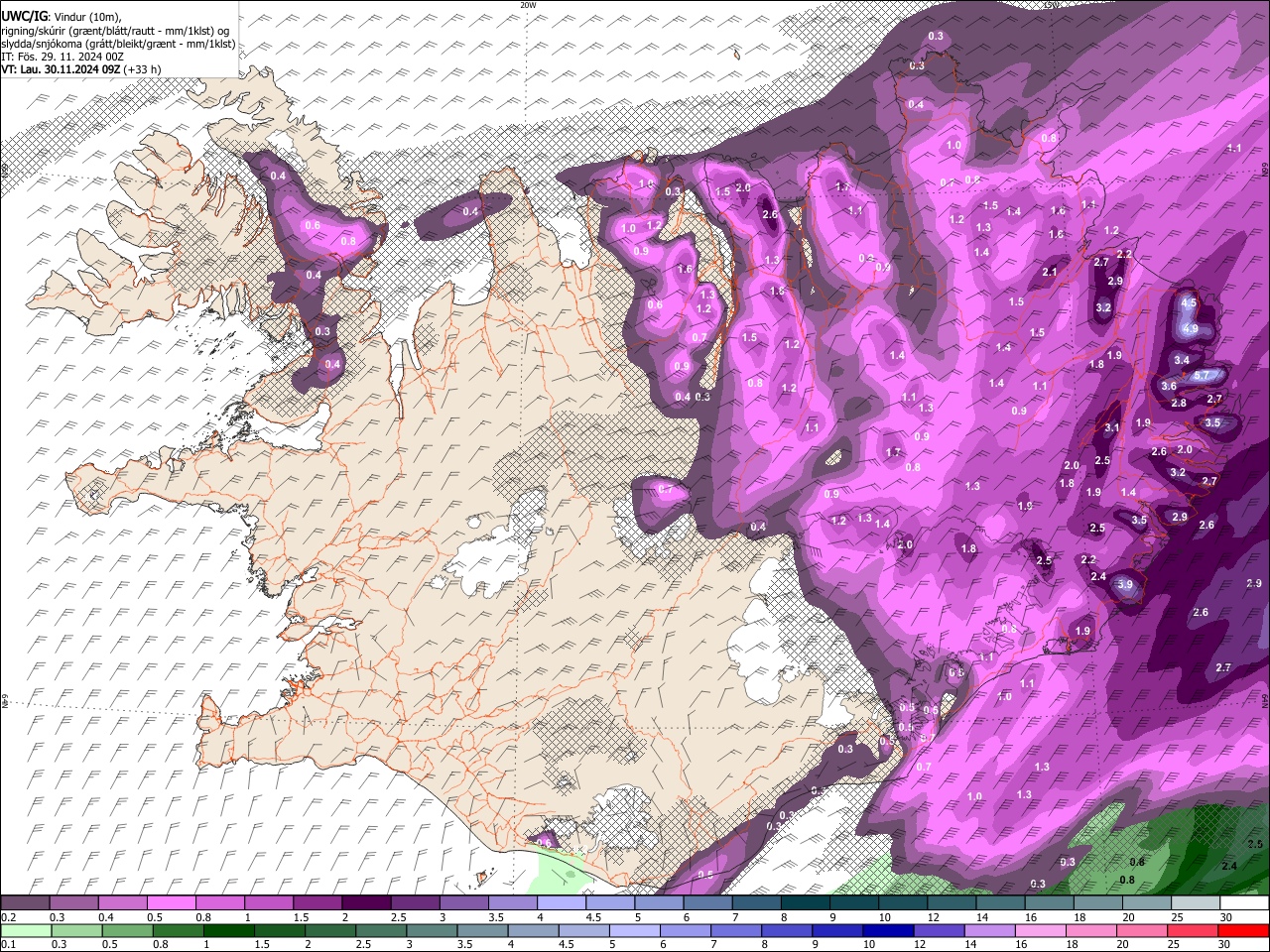This screenshot has height=952, width=1270.
Task: Click the 'UWC/IG: Vindur (10m)' title line
Action: pyautogui.click(x=62, y=16)
